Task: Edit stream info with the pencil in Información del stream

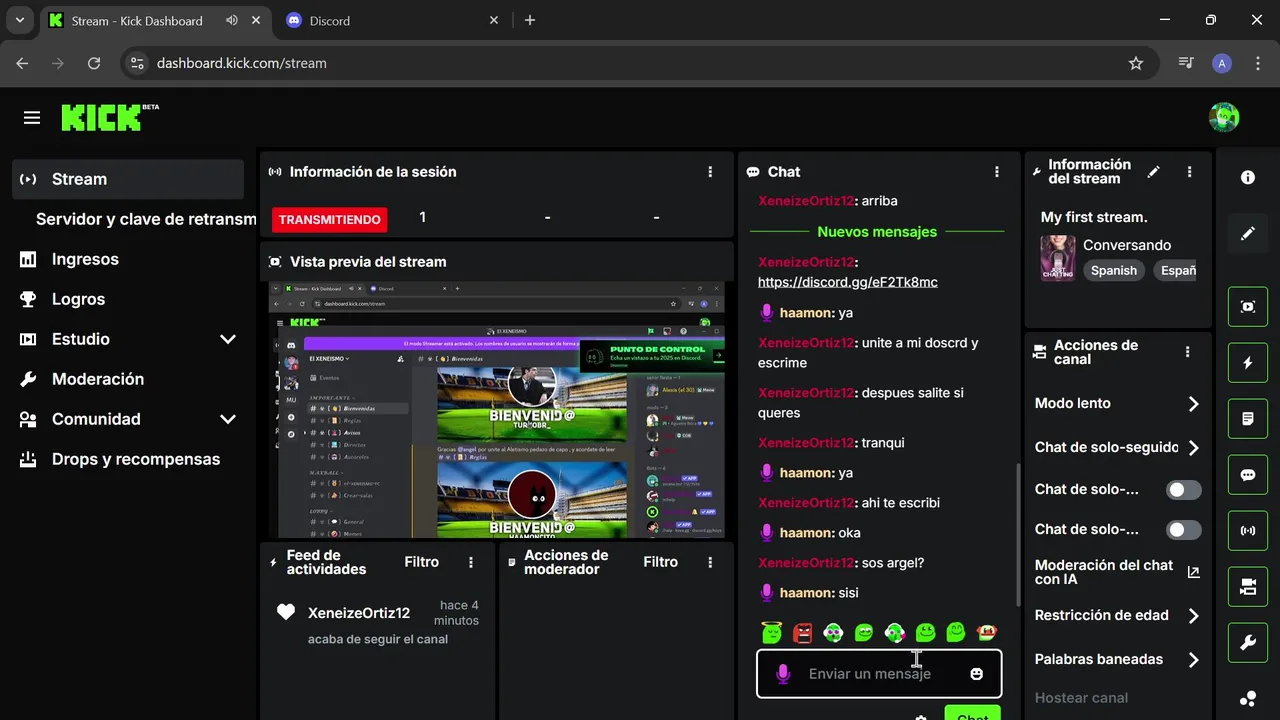Action: [x=1154, y=172]
